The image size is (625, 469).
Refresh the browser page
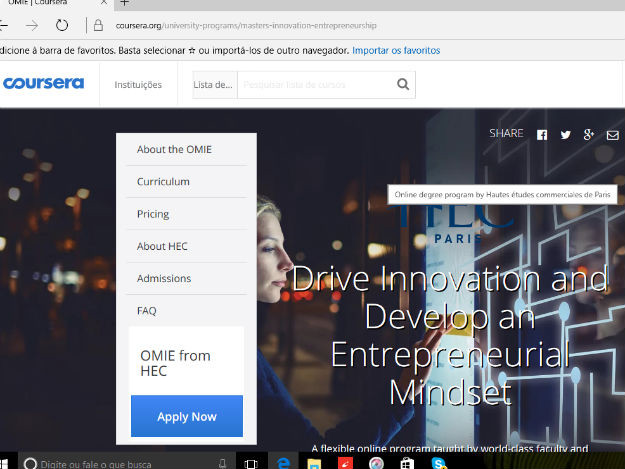point(62,25)
